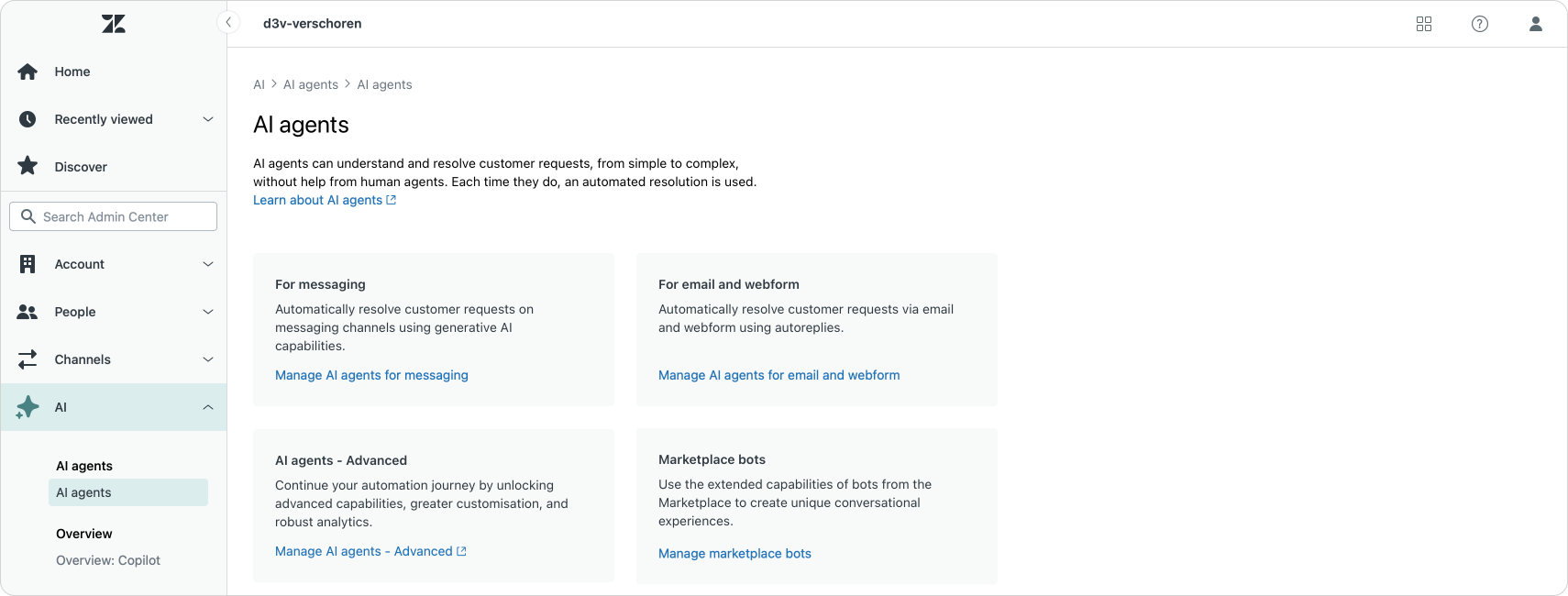Click the Home house icon
The image size is (1568, 596).
click(x=28, y=72)
